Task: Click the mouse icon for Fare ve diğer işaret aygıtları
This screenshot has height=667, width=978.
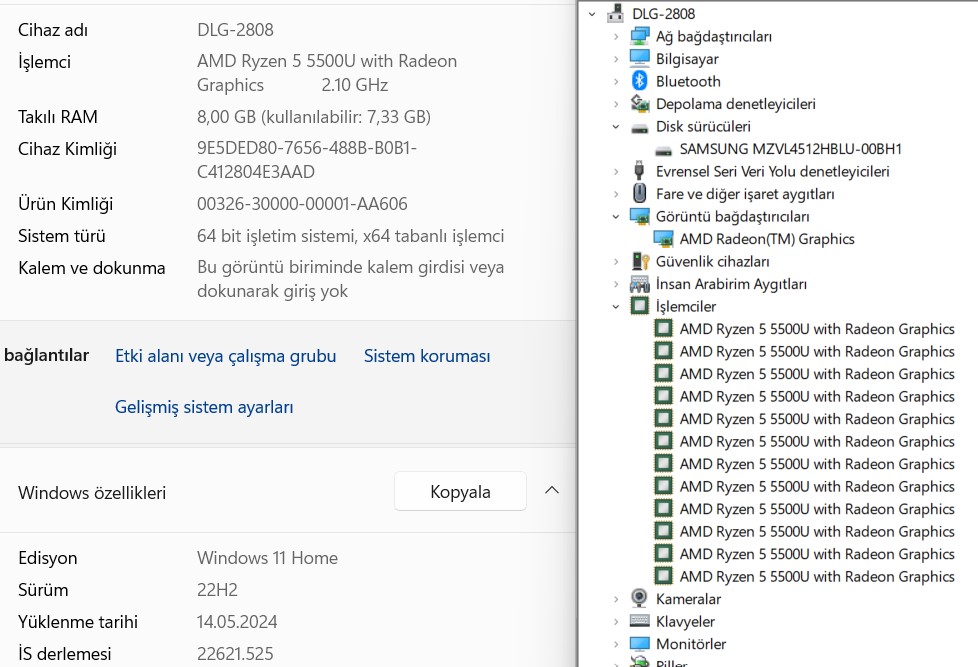Action: (639, 193)
